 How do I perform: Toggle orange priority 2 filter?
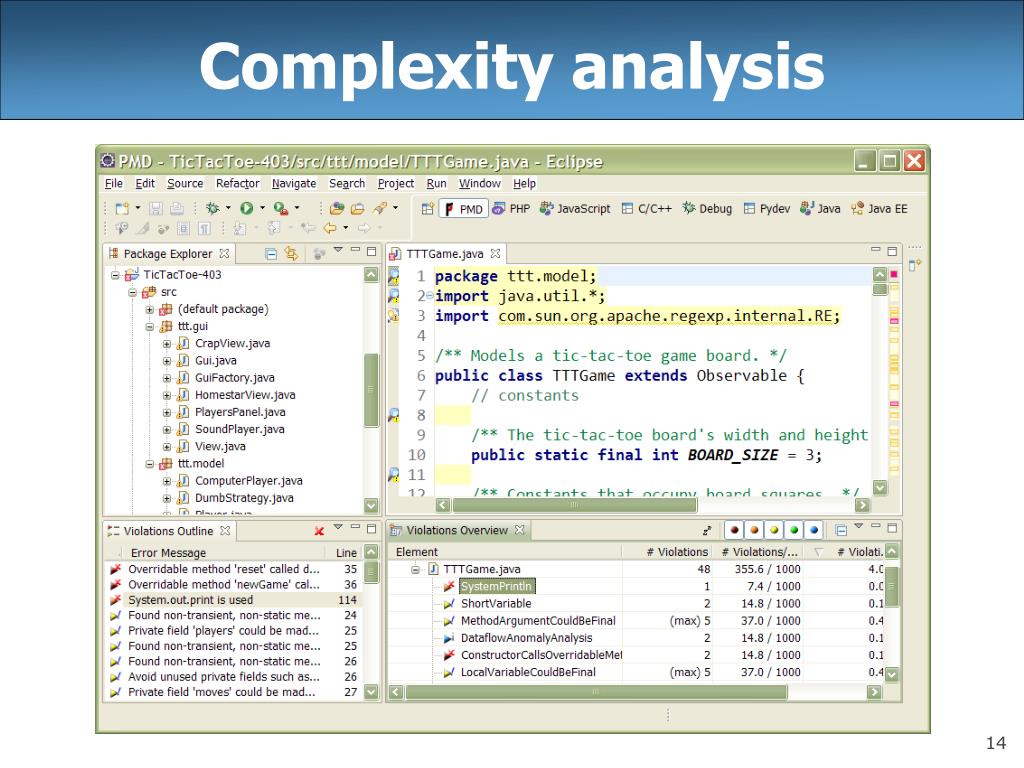pos(754,530)
